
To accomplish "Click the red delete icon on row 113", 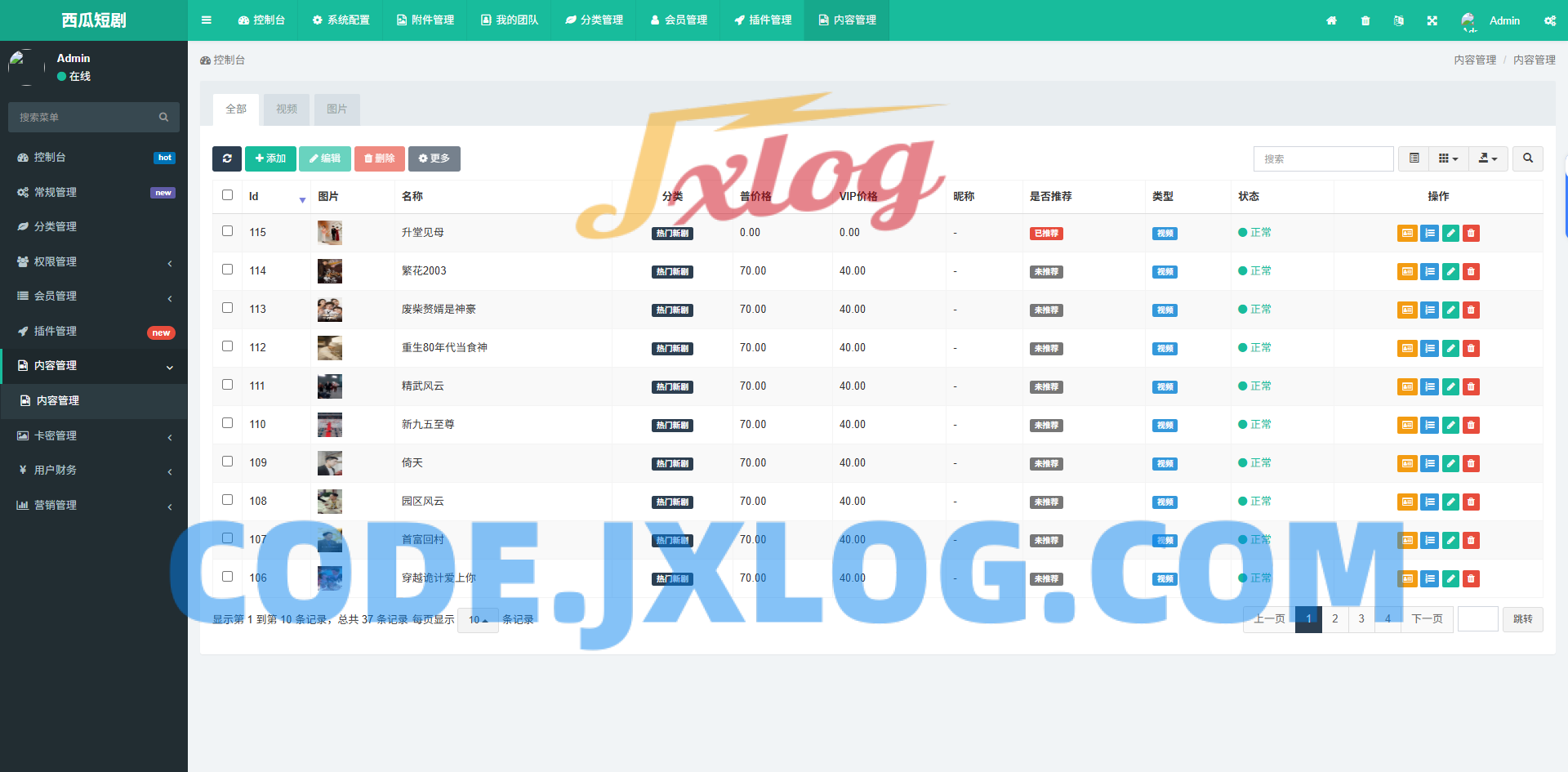I will point(1471,310).
